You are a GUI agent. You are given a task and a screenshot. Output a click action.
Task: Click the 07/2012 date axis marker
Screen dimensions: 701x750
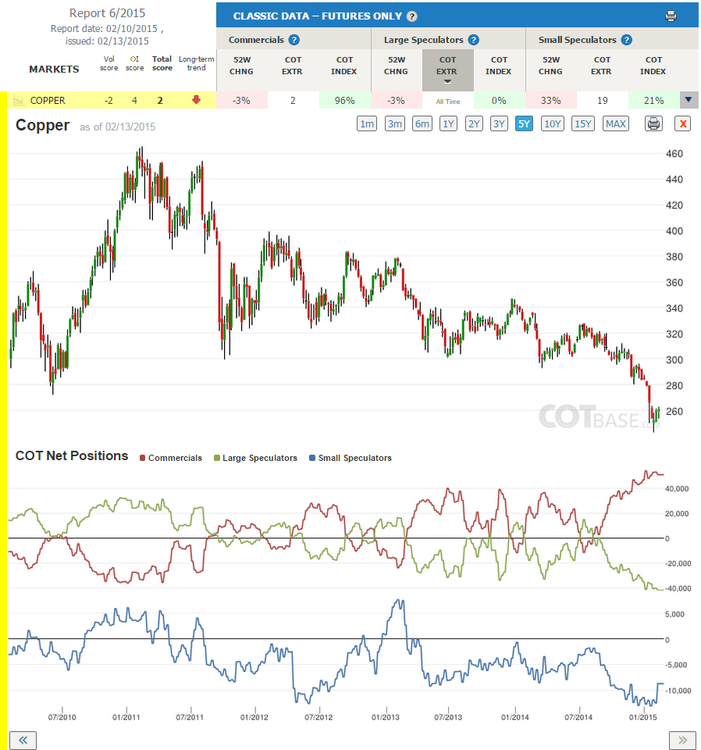(318, 717)
